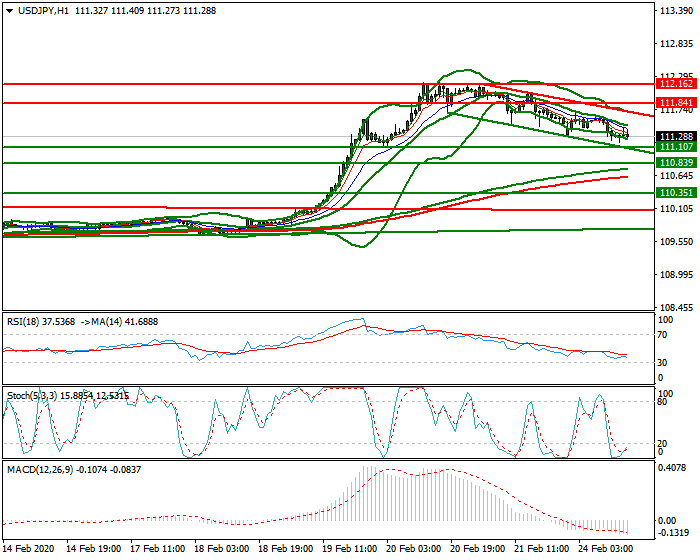
Task: Click the -0.1319 MACD scale value
Action: [673, 533]
